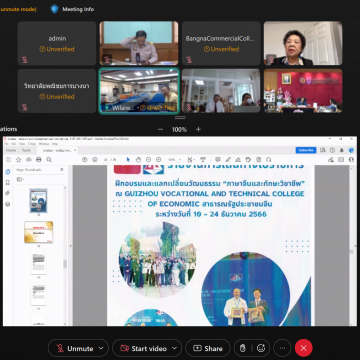This screenshot has width=360, height=360.
Task: Open the Tools tab in Acrobat
Action: click(x=26, y=150)
